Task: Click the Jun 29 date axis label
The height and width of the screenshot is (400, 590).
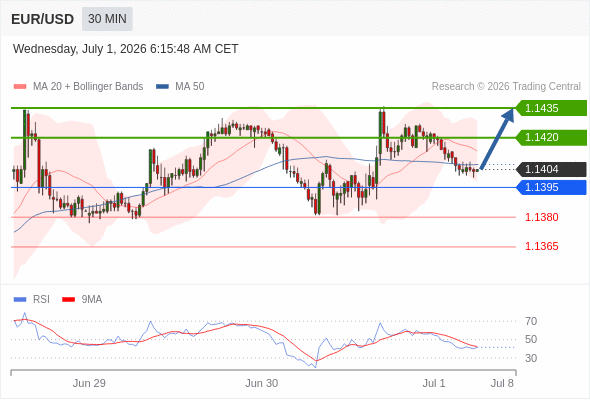Action: click(x=89, y=383)
